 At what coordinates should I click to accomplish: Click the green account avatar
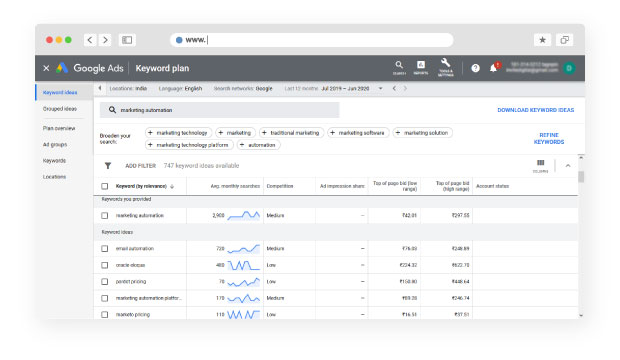pos(569,68)
